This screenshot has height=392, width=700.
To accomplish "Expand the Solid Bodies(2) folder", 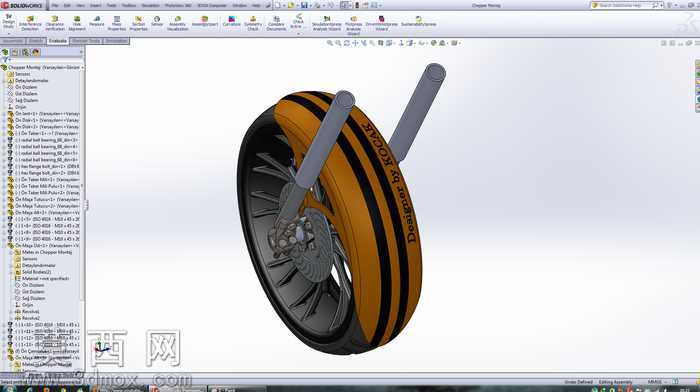I will click(x=11, y=272).
